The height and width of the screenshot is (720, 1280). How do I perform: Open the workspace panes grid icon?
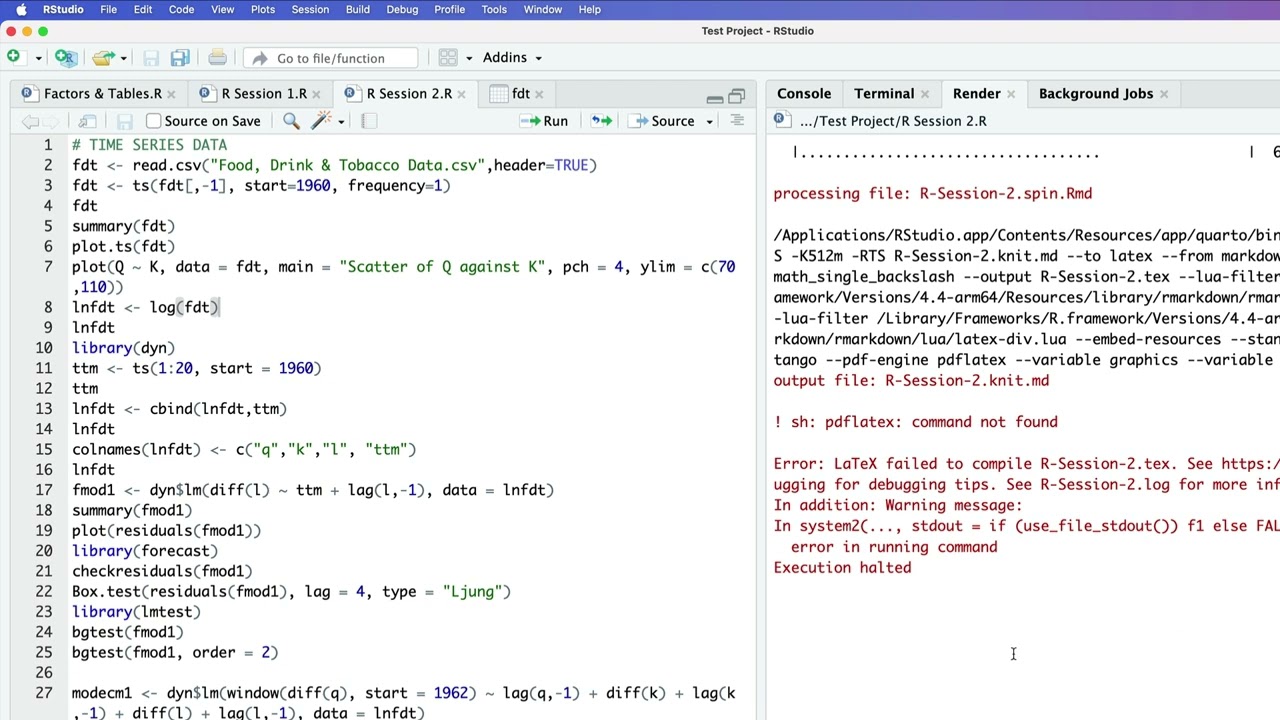[448, 58]
